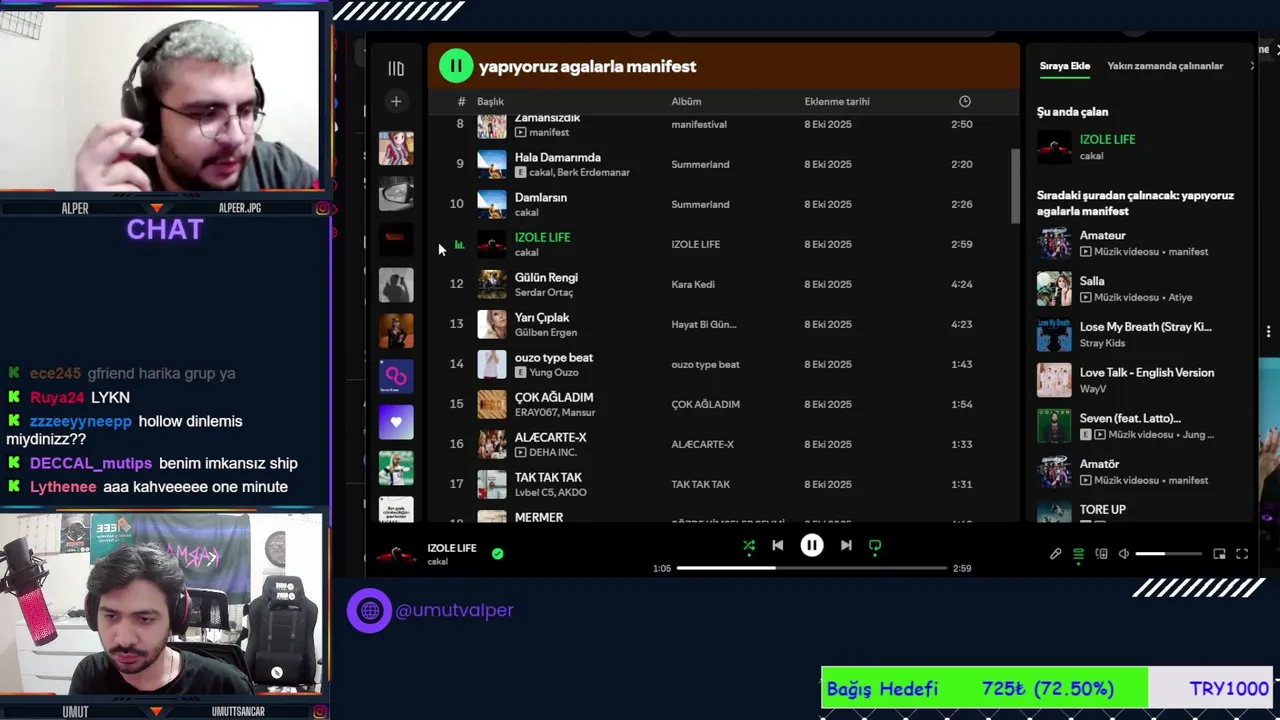The height and width of the screenshot is (720, 1280).
Task: Click the IZOLE LIFE cover in the player bar
Action: (x=396, y=554)
